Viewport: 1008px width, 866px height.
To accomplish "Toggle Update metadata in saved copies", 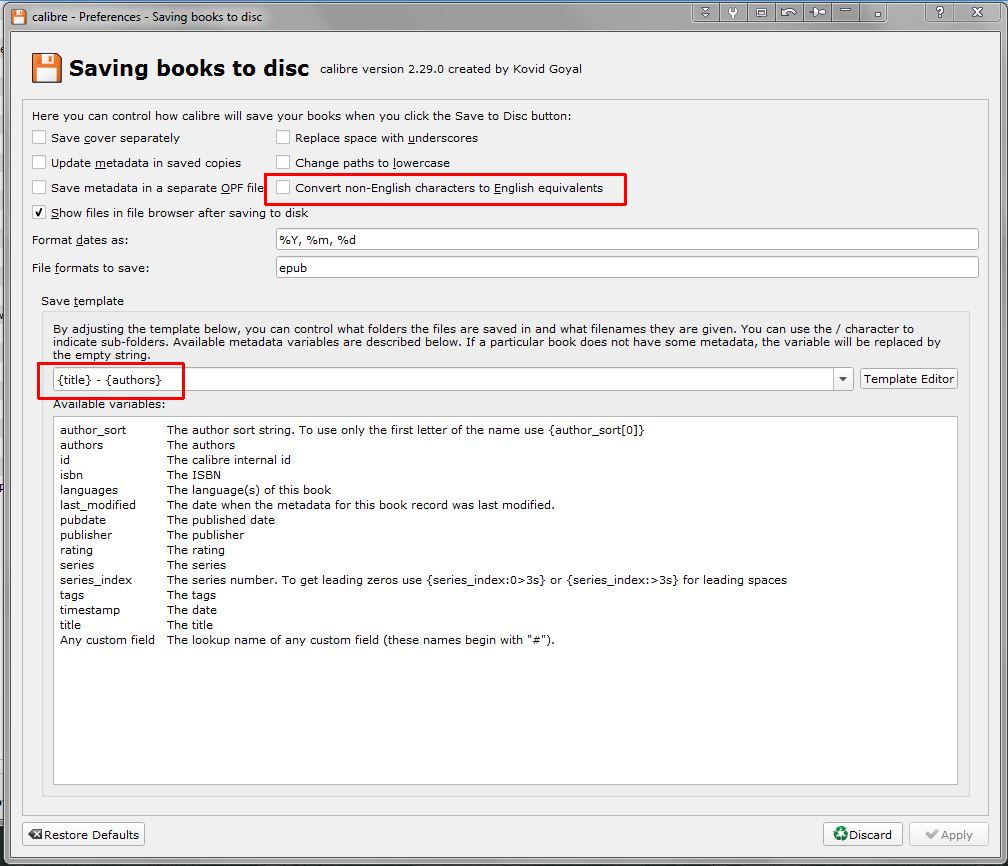I will click(39, 163).
